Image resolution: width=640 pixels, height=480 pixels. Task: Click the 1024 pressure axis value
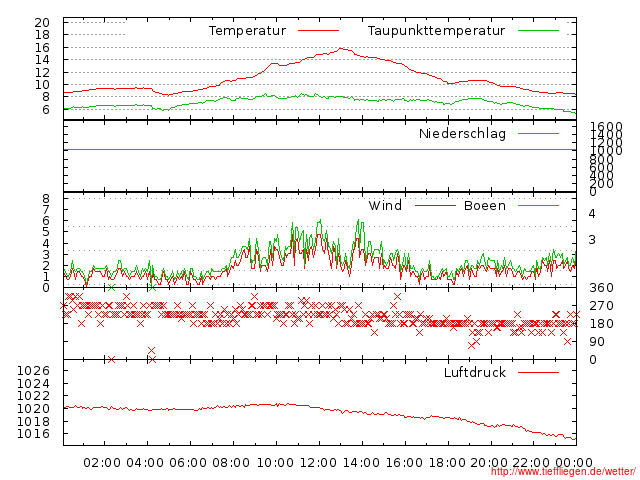(33, 384)
